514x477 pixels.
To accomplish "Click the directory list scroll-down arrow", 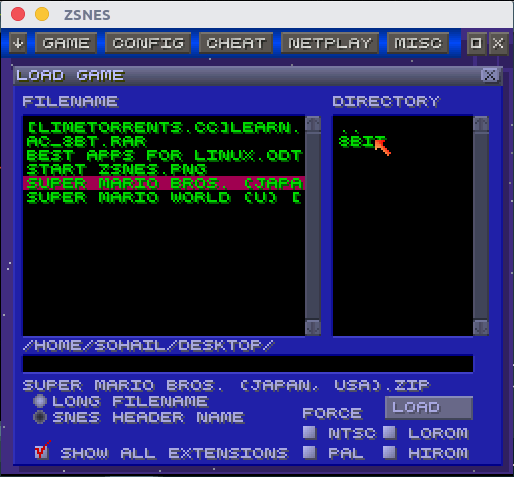I will pos(481,327).
